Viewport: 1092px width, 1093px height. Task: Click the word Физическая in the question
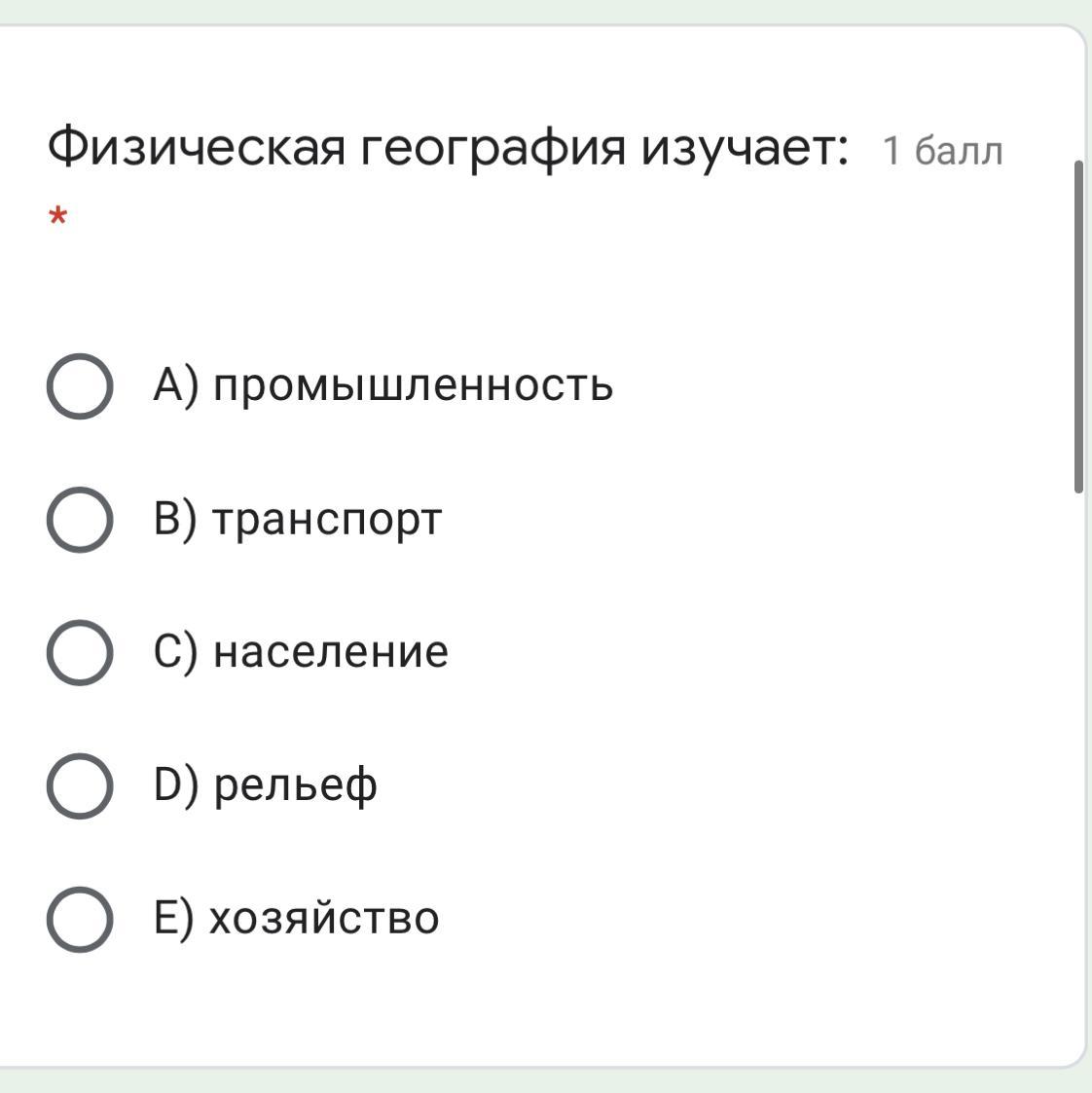(196, 148)
